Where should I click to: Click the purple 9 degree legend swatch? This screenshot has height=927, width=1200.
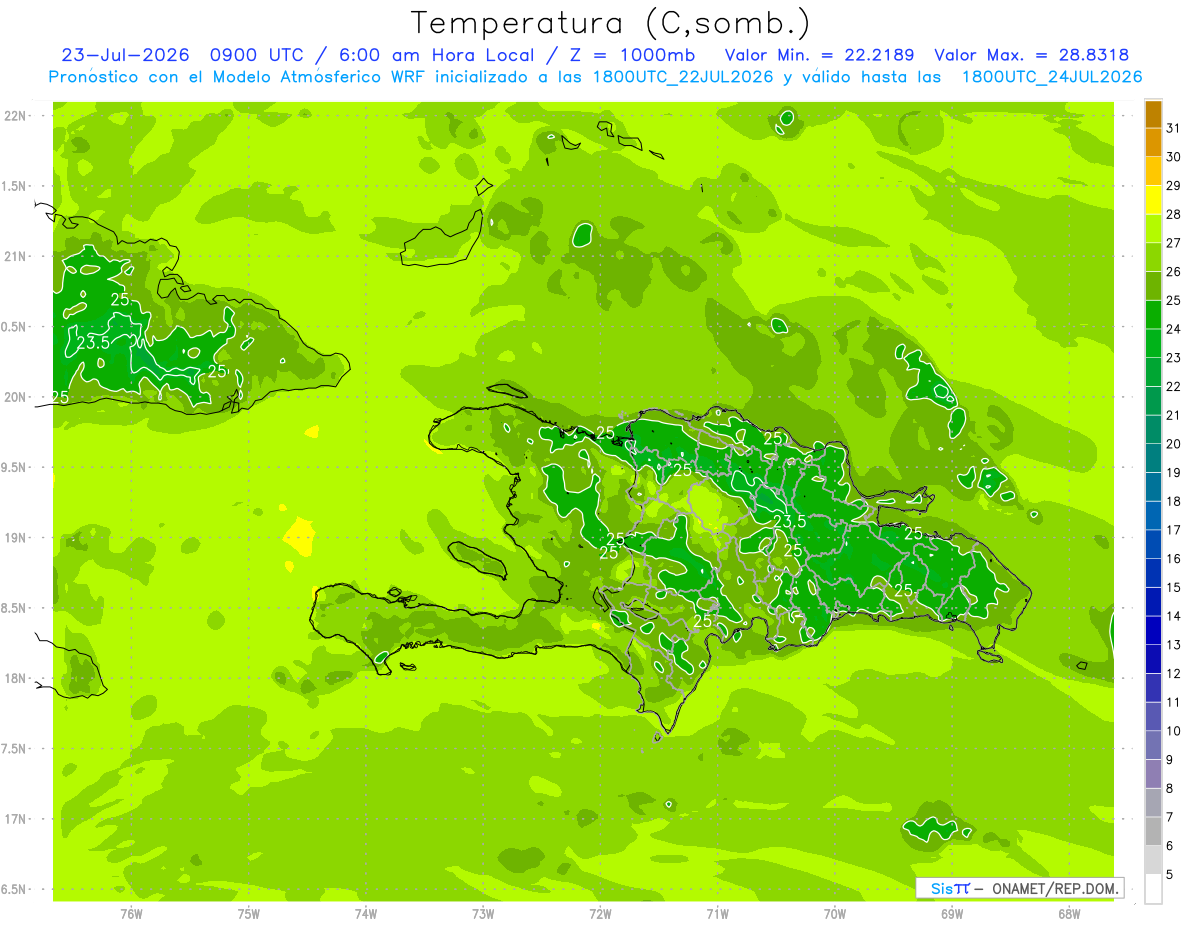[x=1153, y=746]
